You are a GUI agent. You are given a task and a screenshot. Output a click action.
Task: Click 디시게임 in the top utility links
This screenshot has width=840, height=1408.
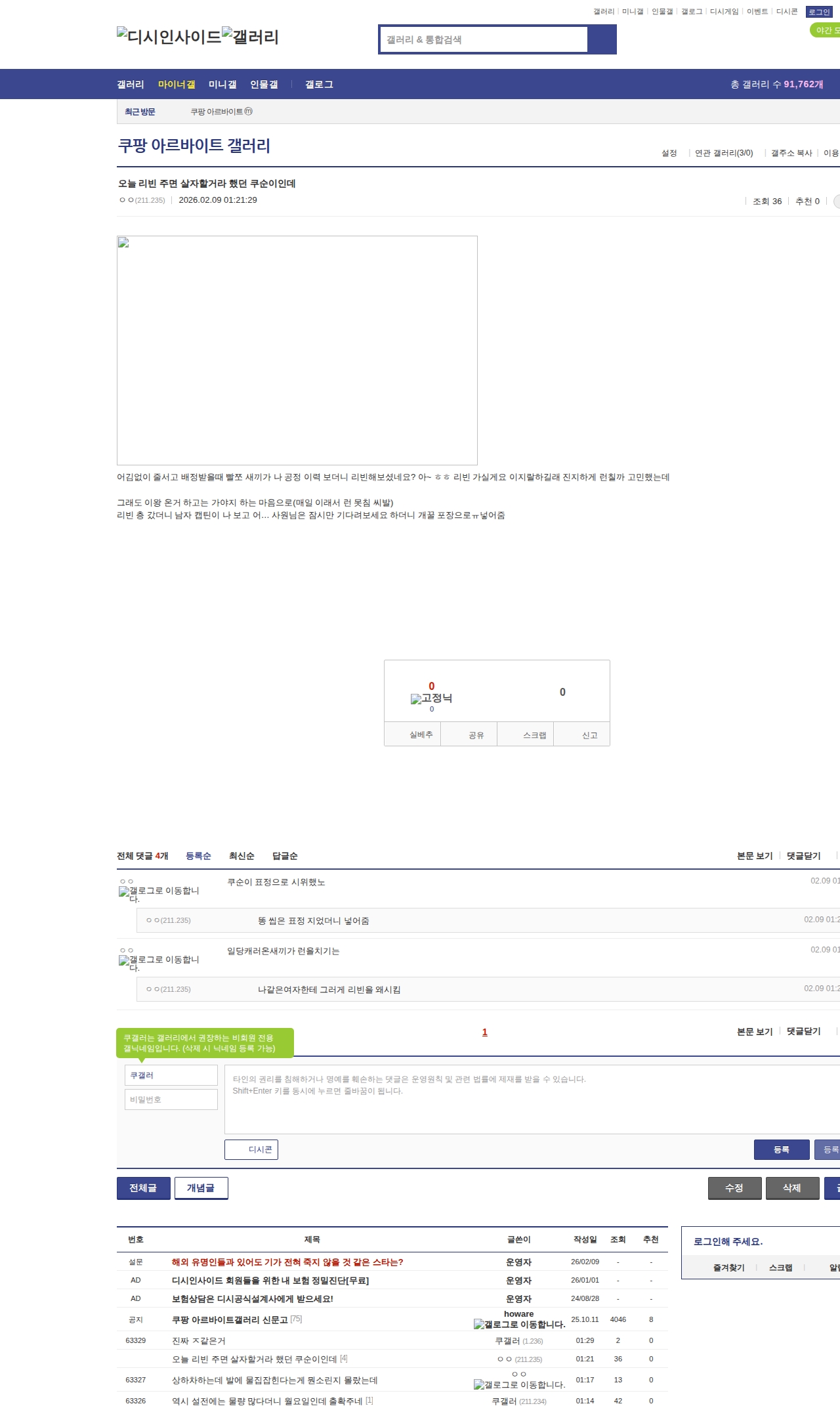pos(724,12)
